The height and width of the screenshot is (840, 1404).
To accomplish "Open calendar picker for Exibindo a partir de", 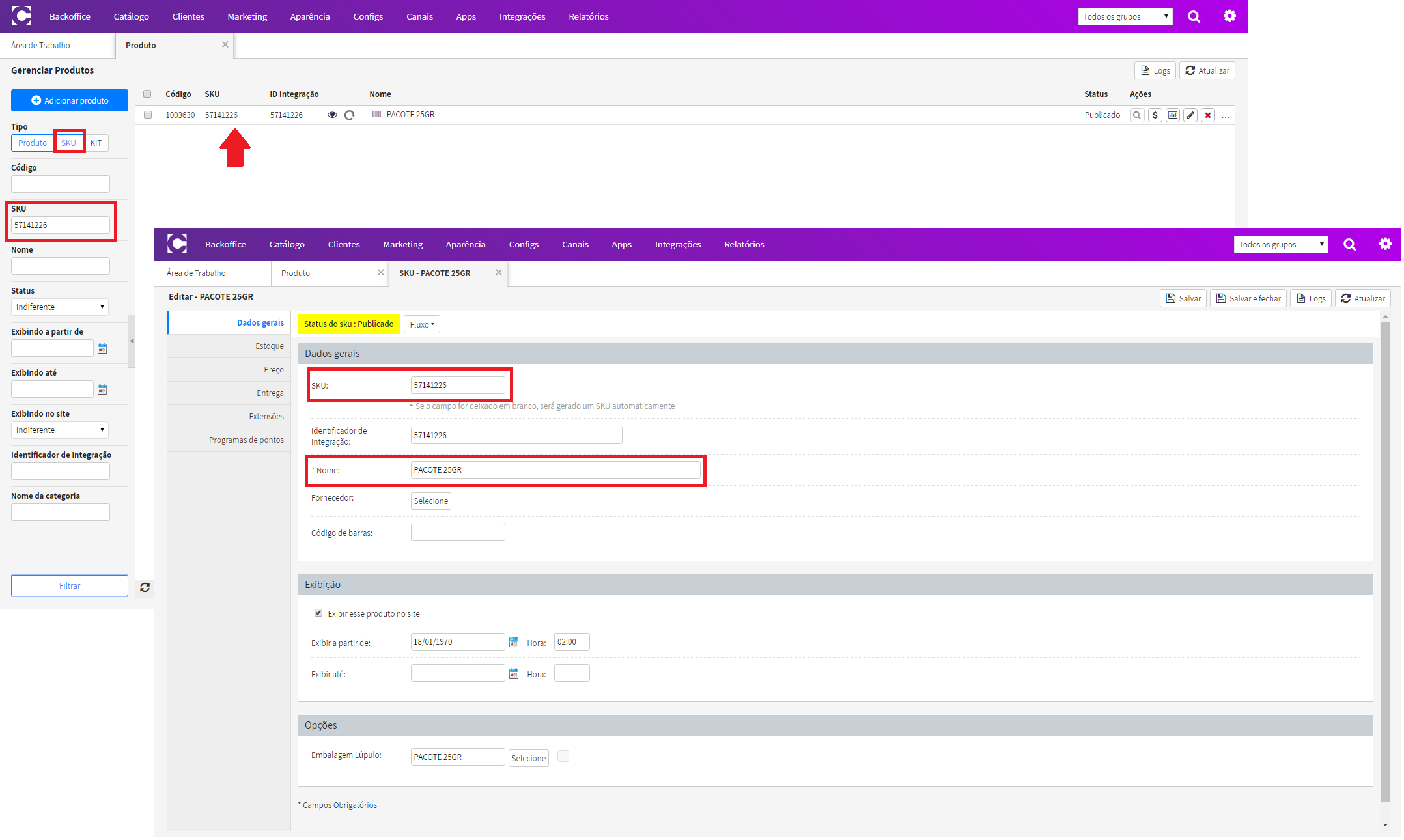I will tap(102, 348).
